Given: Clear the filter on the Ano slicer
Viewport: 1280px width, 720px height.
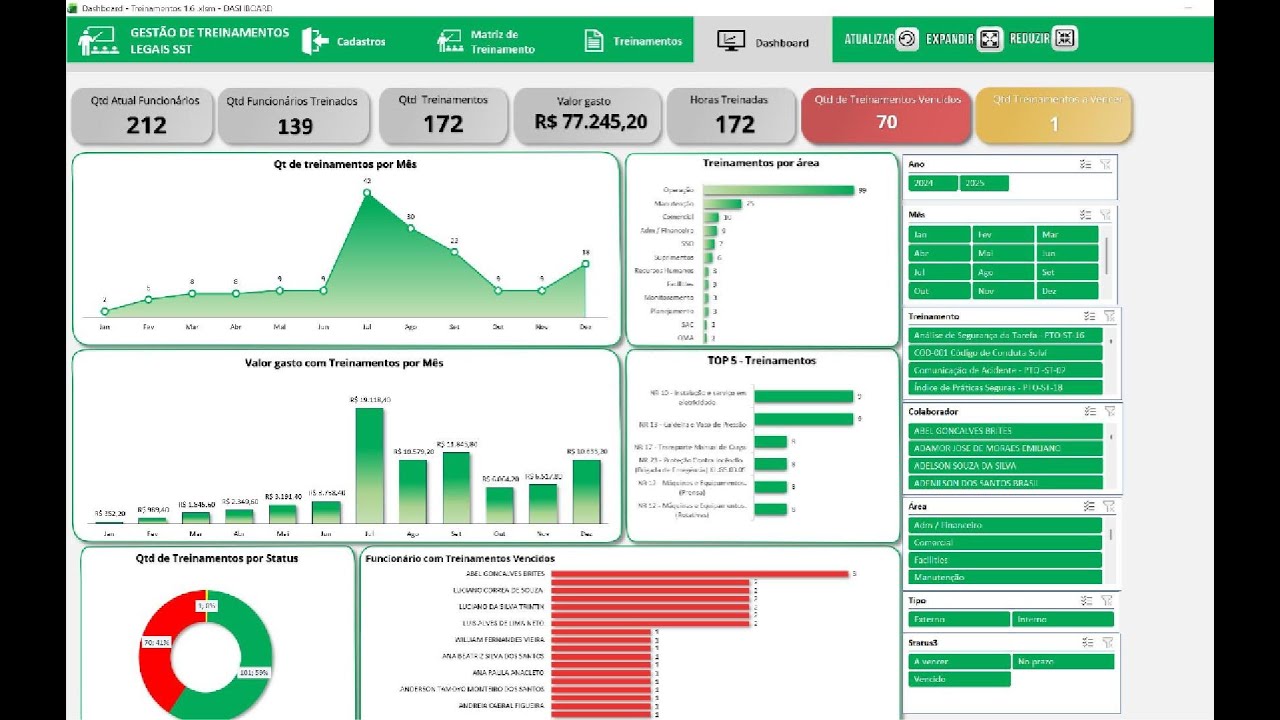Looking at the screenshot, I should click(x=1106, y=164).
